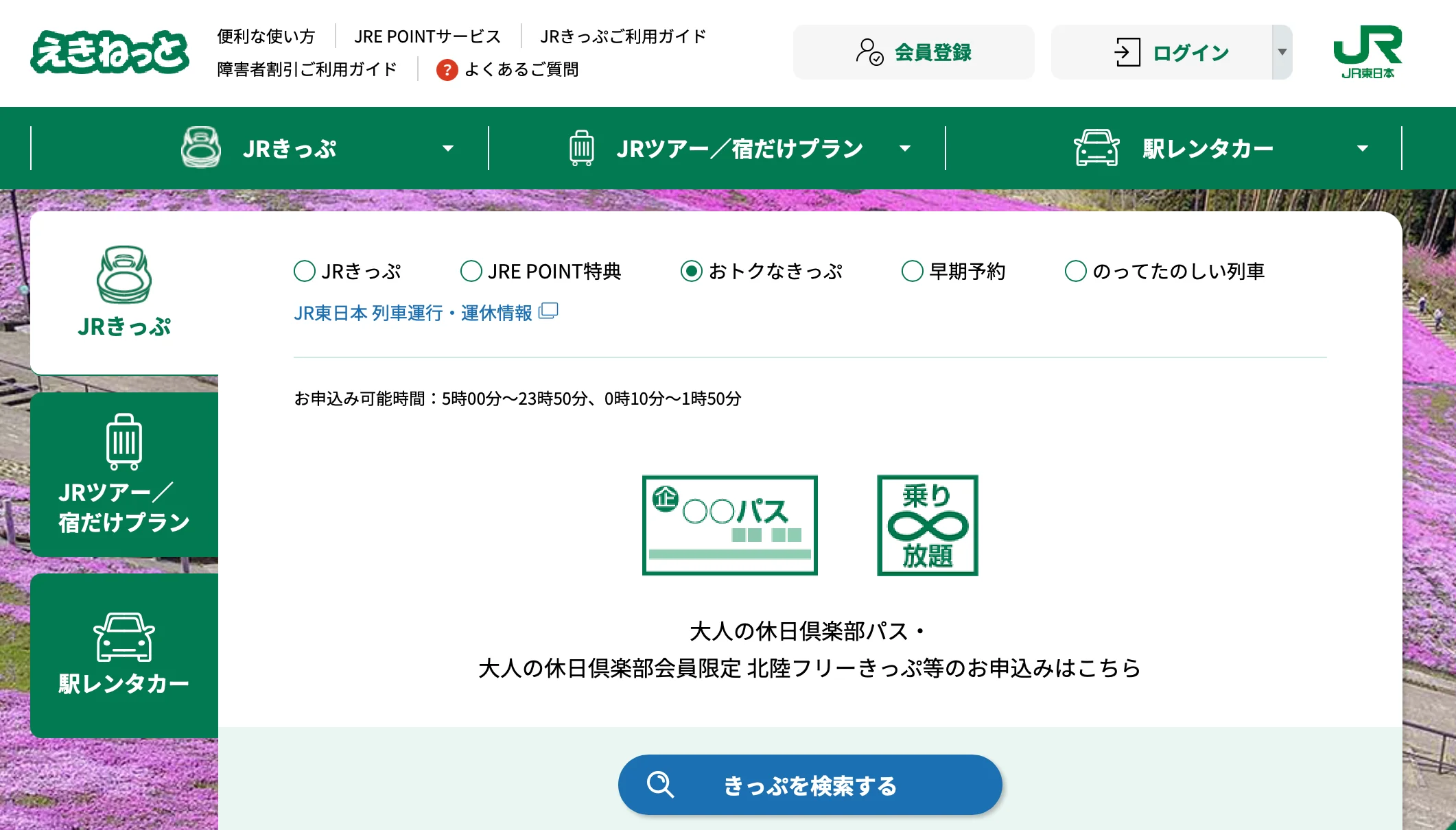Click the suitcase icon in green navigation bar
Viewport: 1456px width, 830px height.
click(x=582, y=148)
